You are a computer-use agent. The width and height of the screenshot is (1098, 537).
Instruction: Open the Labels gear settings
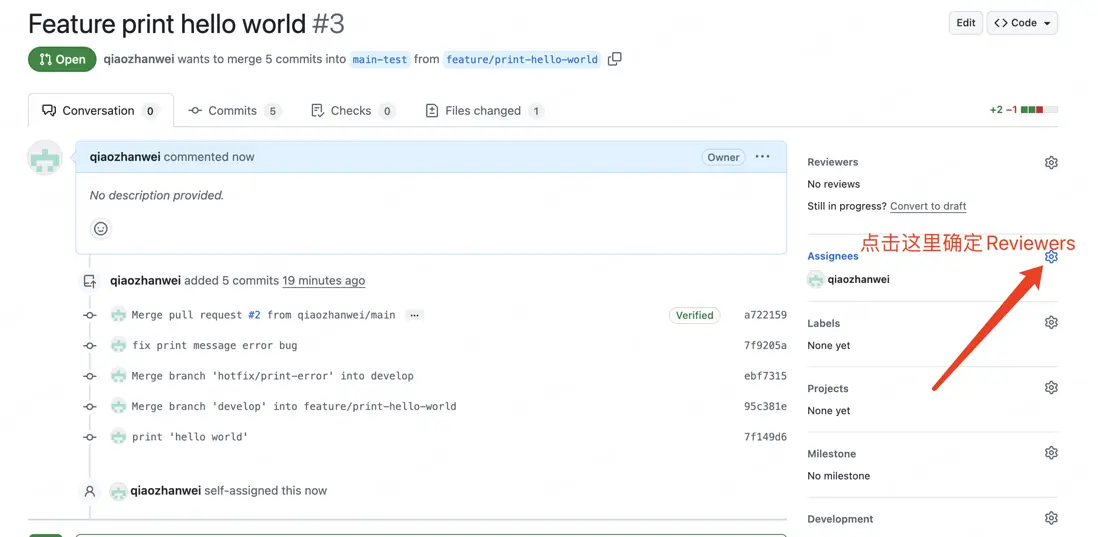[x=1050, y=322]
